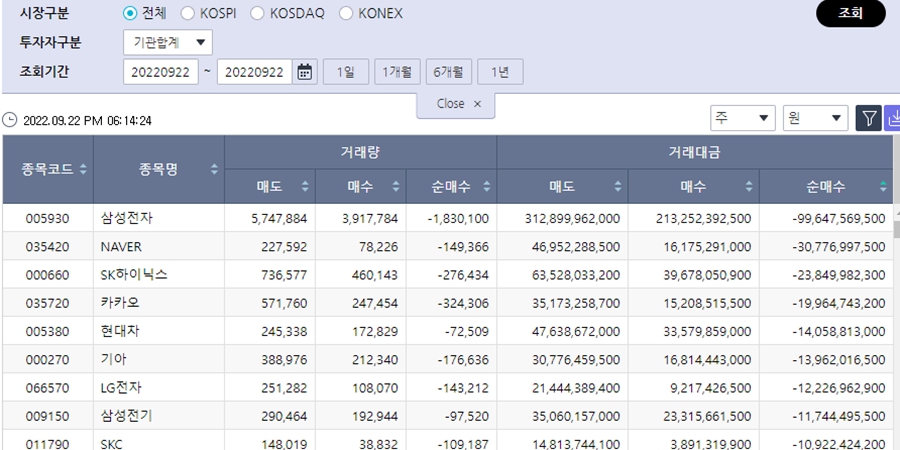Open the 원 currency unit dropdown
Viewport: 900px width, 450px height.
click(815, 119)
